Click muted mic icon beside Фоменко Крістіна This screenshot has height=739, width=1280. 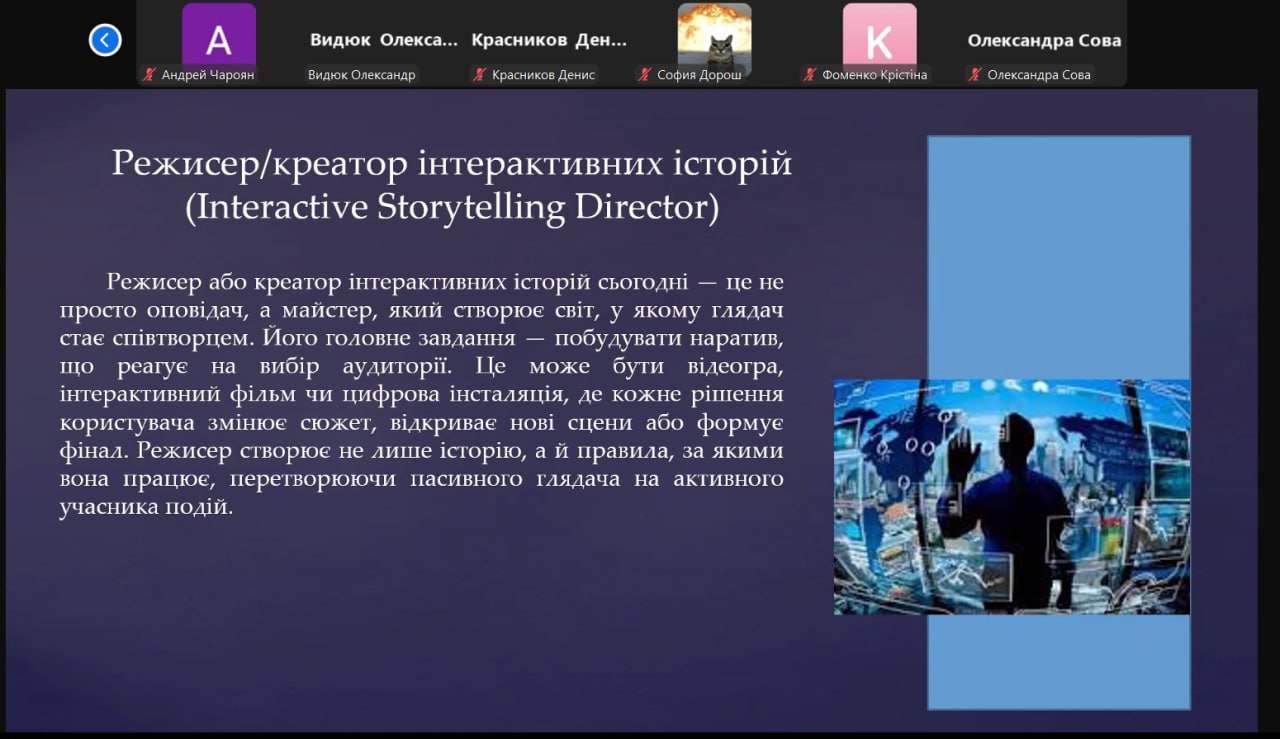(810, 75)
